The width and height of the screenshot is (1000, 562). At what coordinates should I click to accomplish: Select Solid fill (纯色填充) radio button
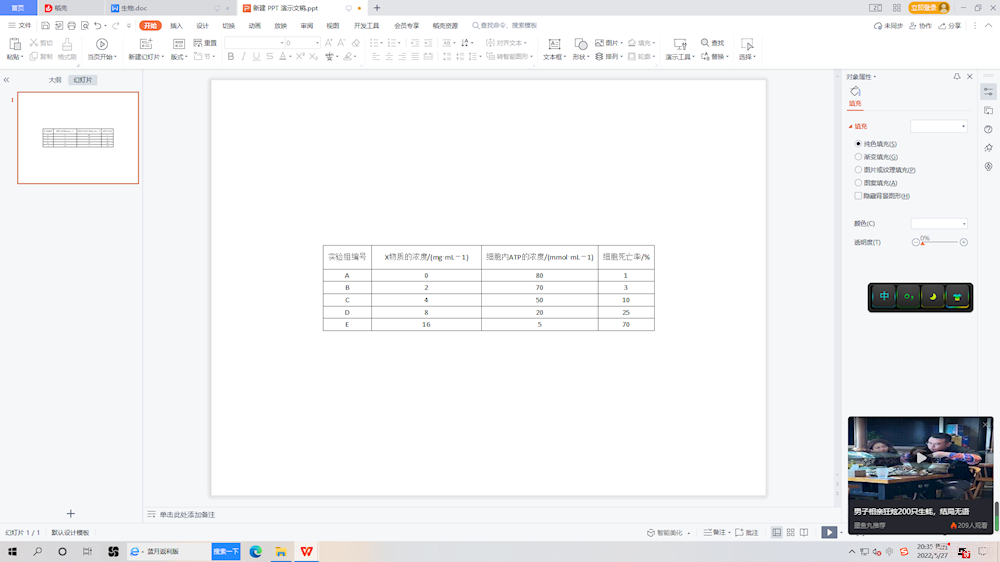[858, 144]
